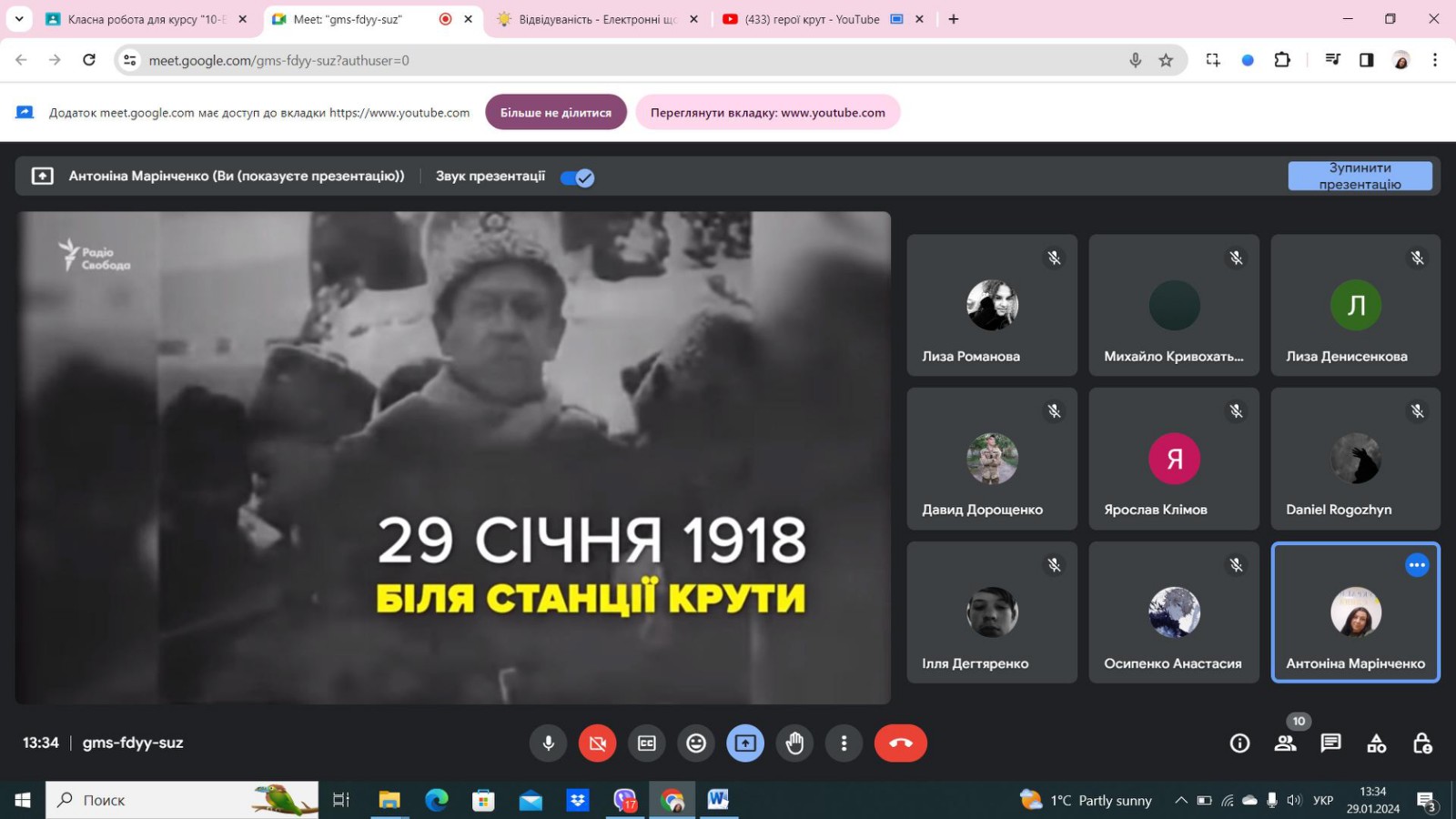Expand the hidden system tray icons
Viewport: 1456px width, 819px height.
coord(1180,800)
